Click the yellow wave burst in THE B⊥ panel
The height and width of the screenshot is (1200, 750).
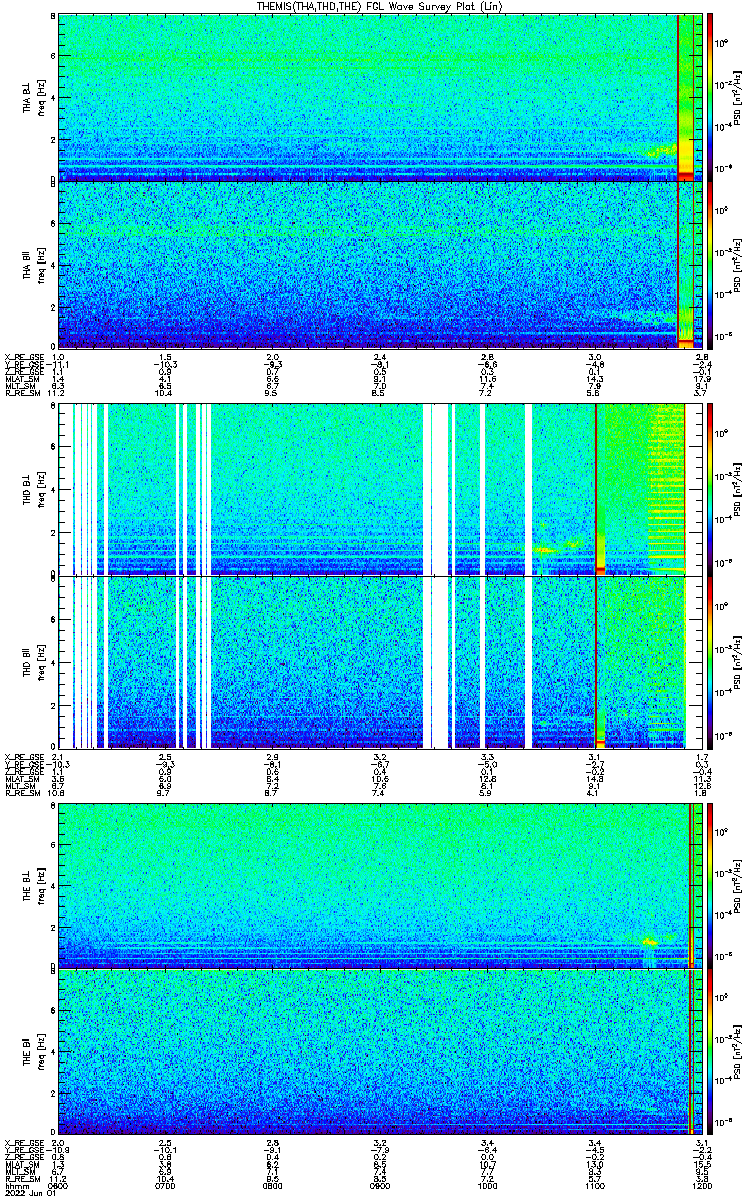(x=650, y=941)
